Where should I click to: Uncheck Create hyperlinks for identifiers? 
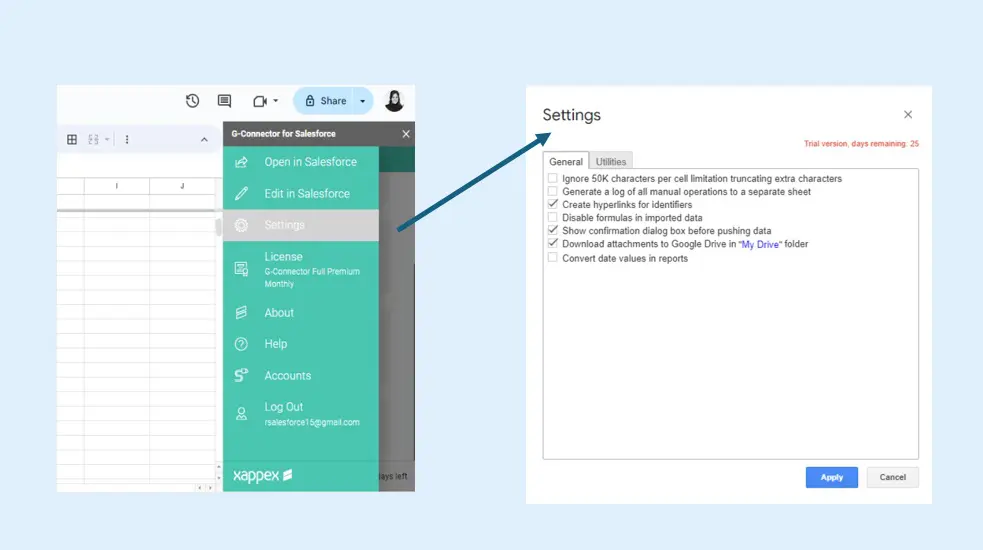(553, 205)
